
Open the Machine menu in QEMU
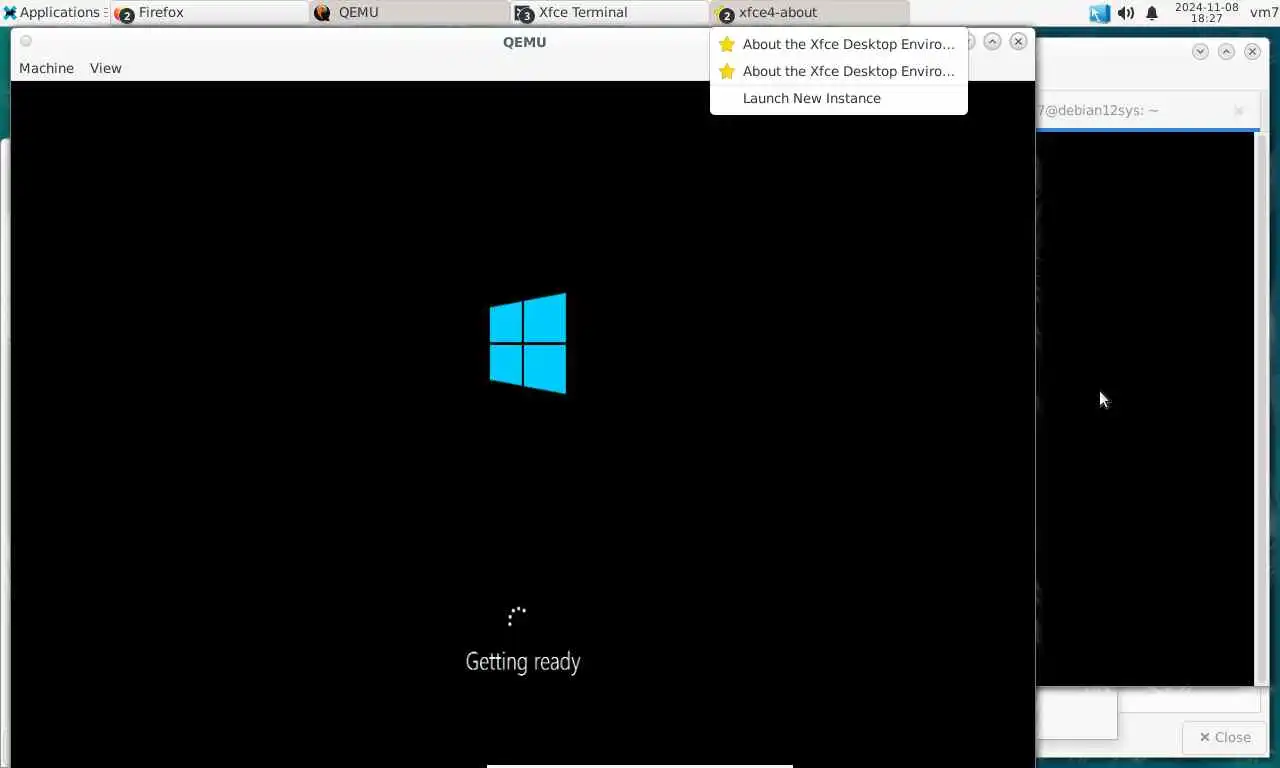pyautogui.click(x=46, y=68)
